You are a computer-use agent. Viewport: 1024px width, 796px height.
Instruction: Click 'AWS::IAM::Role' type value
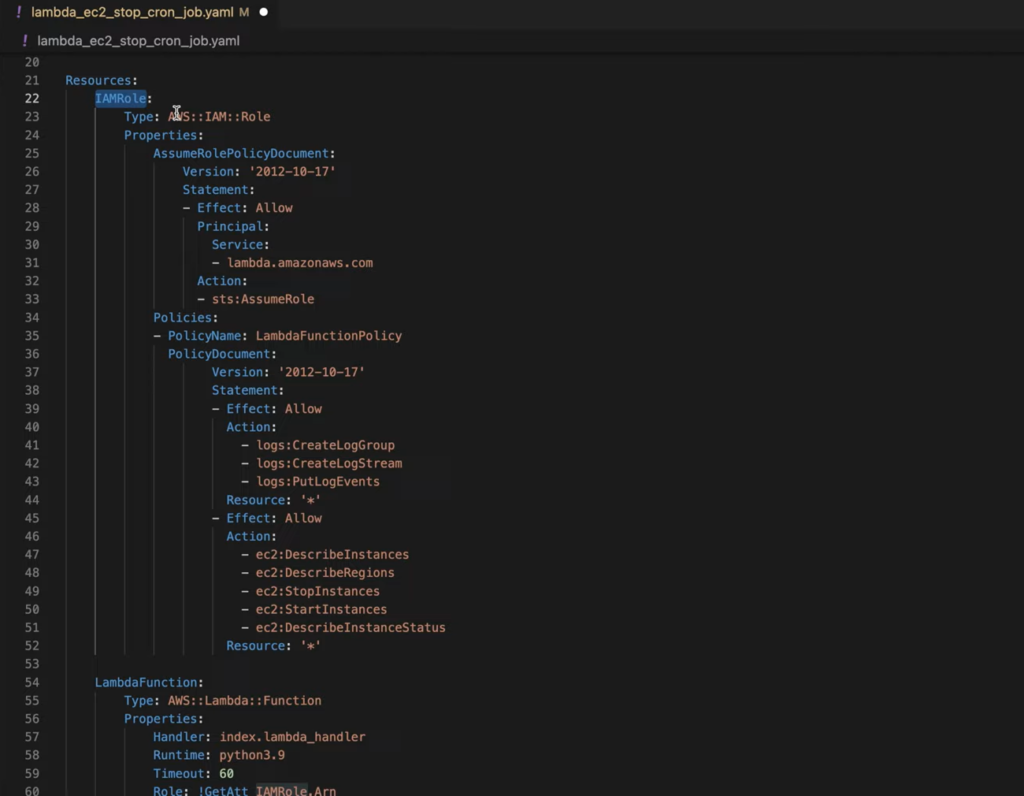[219, 117]
